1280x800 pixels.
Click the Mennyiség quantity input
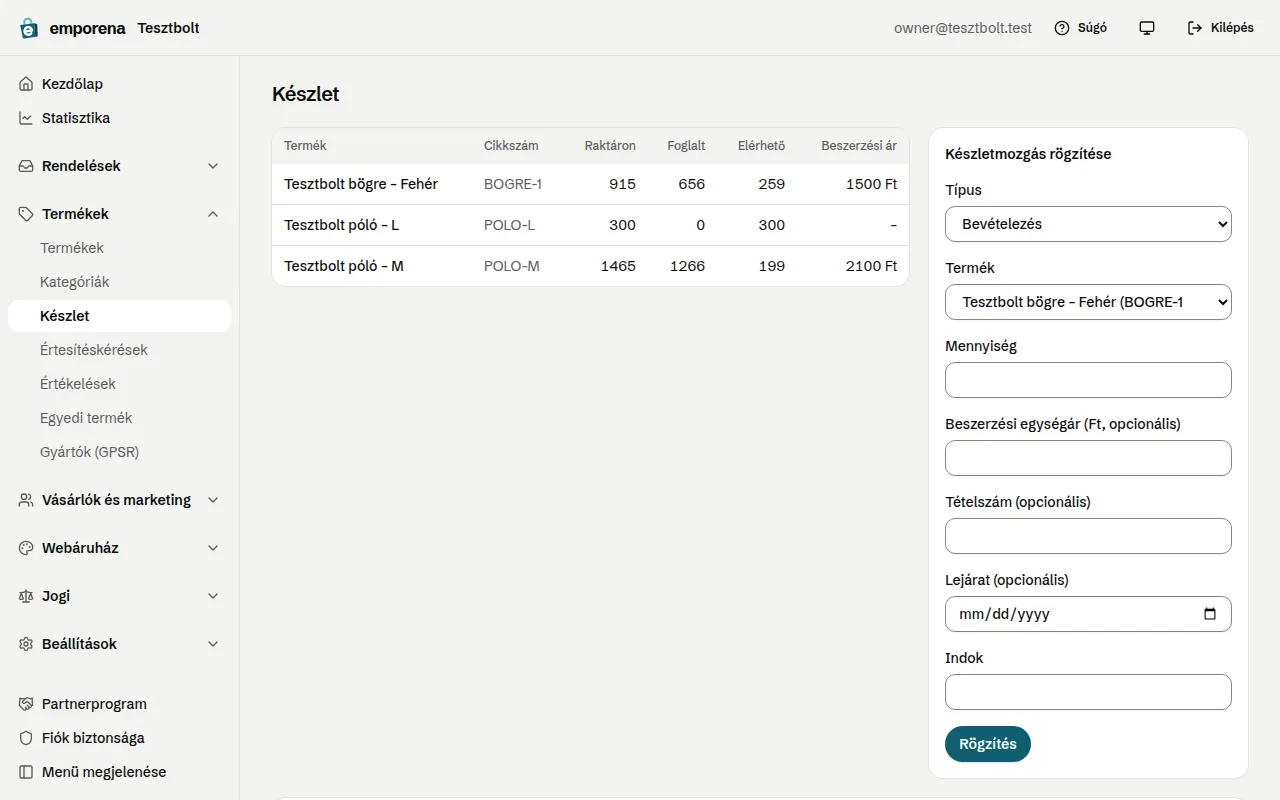point(1088,380)
